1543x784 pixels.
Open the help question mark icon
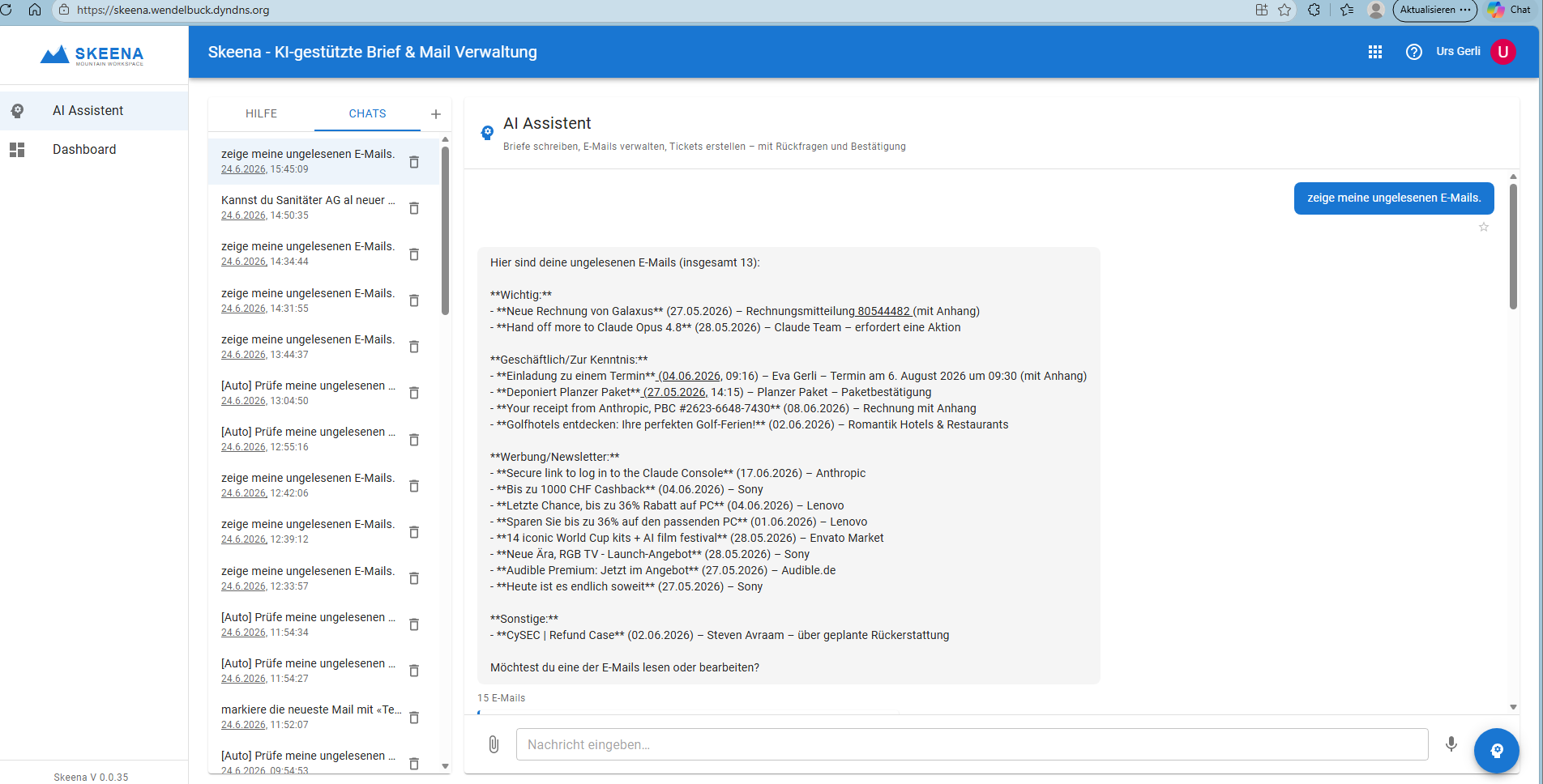click(1414, 52)
